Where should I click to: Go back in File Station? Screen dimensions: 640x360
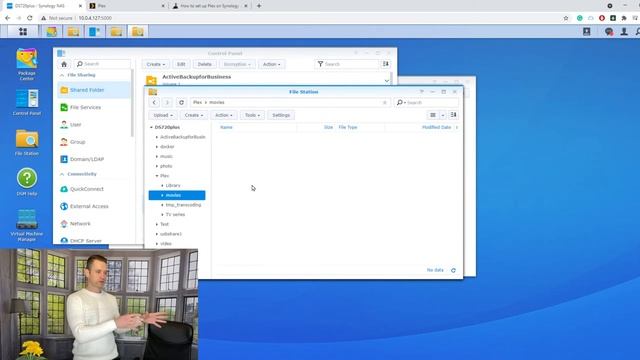coord(154,102)
